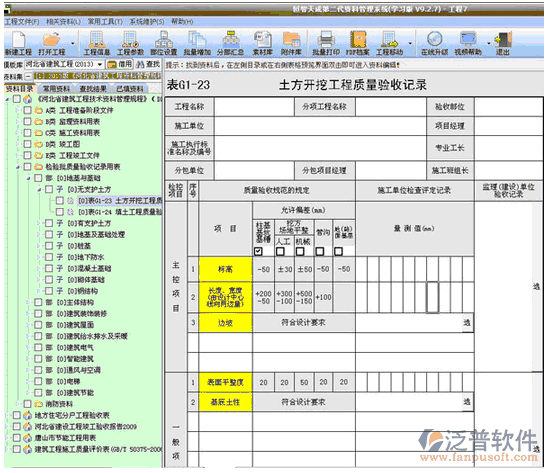Image resolution: width=548 pixels, height=473 pixels.
Task: Click the 工程名称 input cell
Action: click(x=254, y=107)
